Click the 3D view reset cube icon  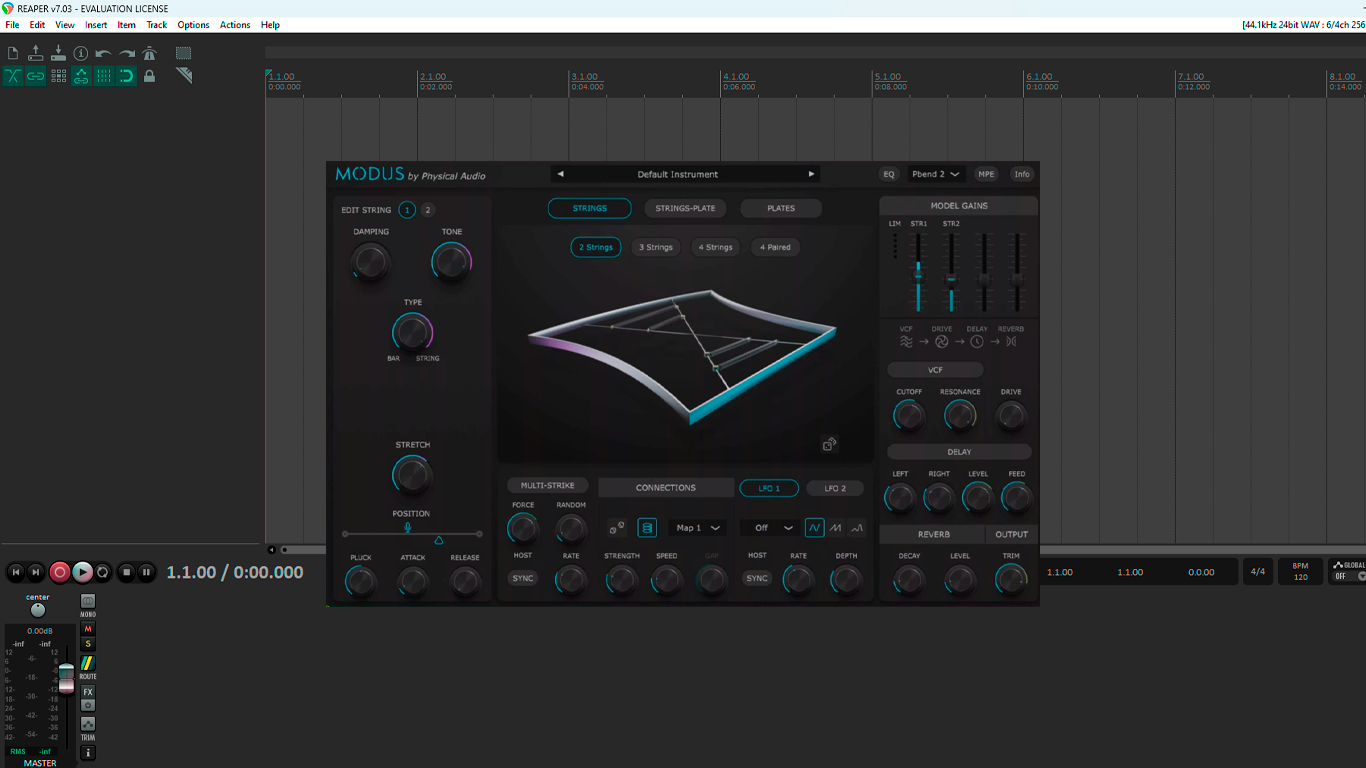829,444
